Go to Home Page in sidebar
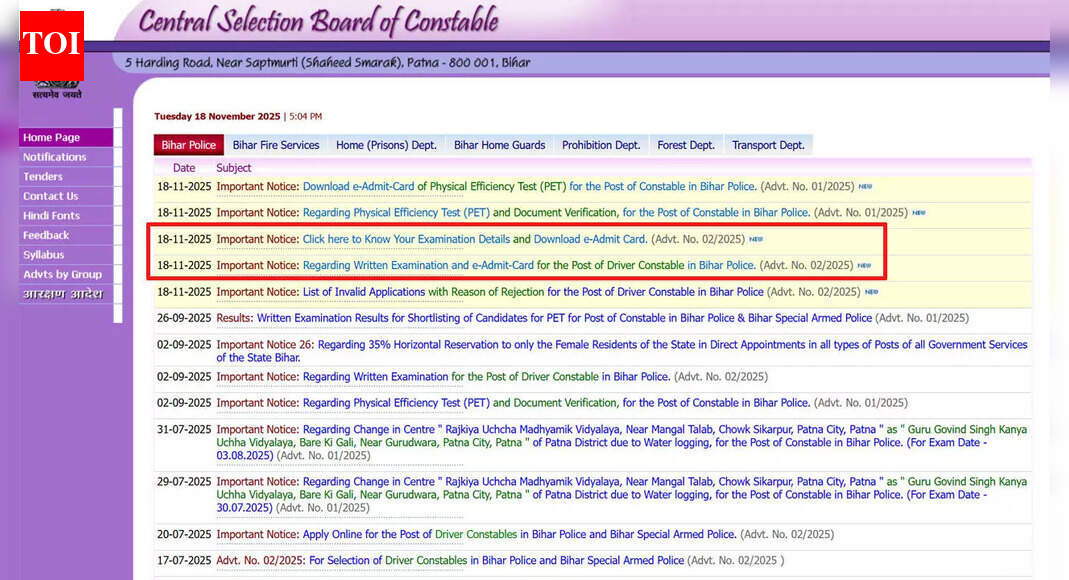The width and height of the screenshot is (1069, 580). click(x=51, y=138)
